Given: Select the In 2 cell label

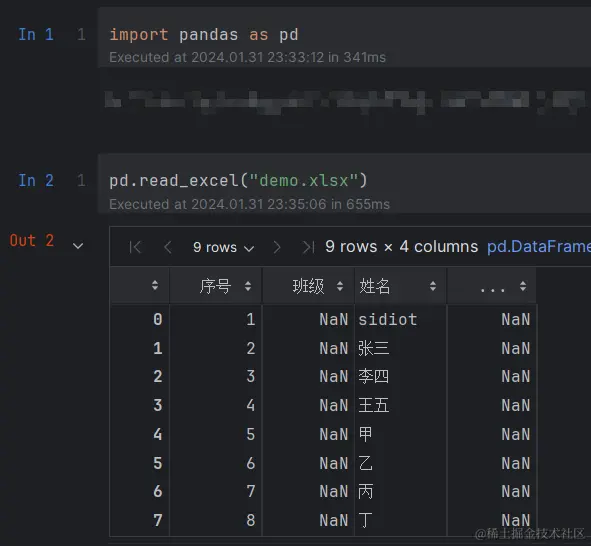Looking at the screenshot, I should [x=36, y=181].
